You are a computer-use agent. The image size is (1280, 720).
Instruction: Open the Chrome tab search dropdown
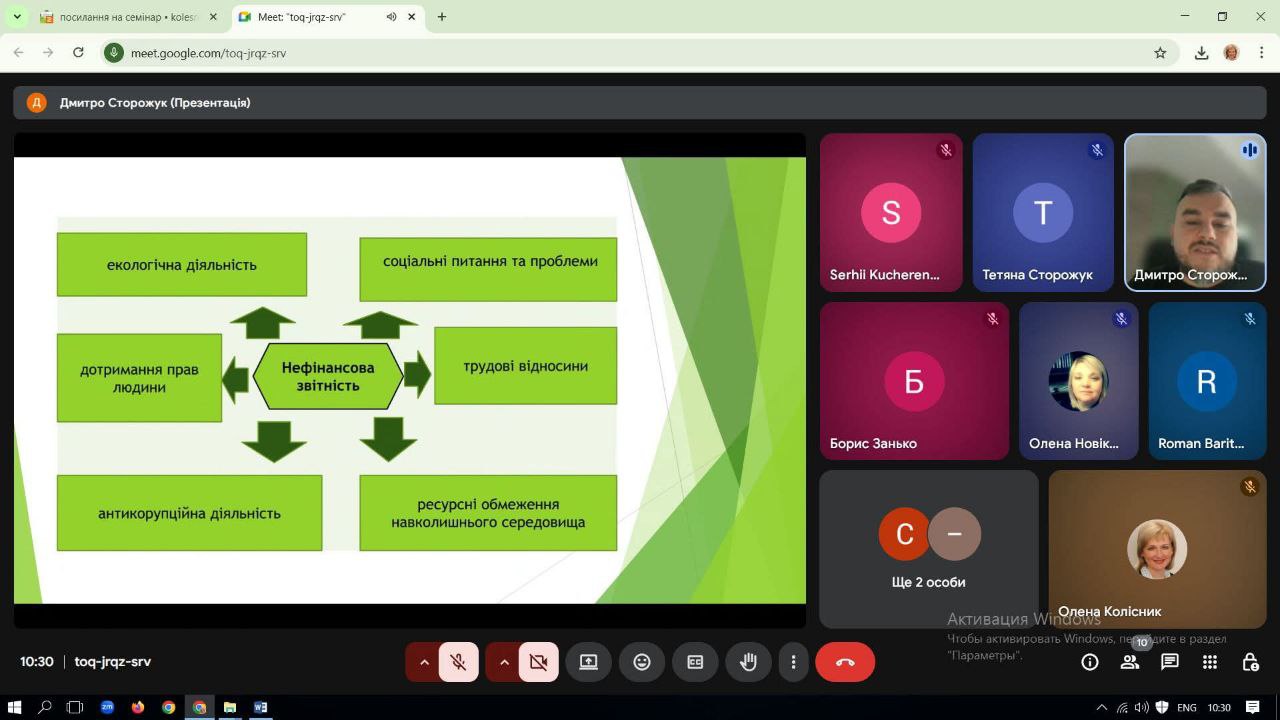click(x=17, y=17)
